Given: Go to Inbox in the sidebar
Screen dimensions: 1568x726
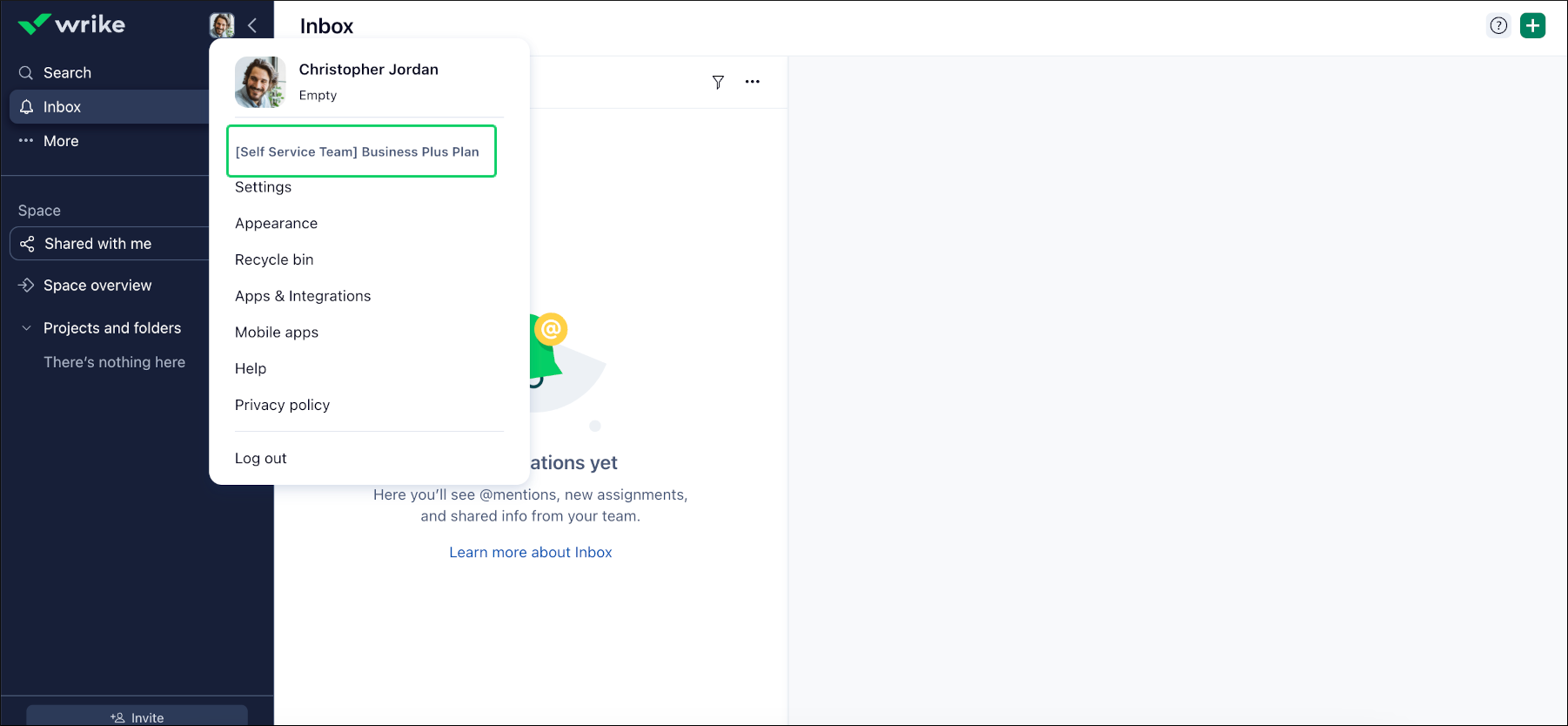Looking at the screenshot, I should coord(62,107).
